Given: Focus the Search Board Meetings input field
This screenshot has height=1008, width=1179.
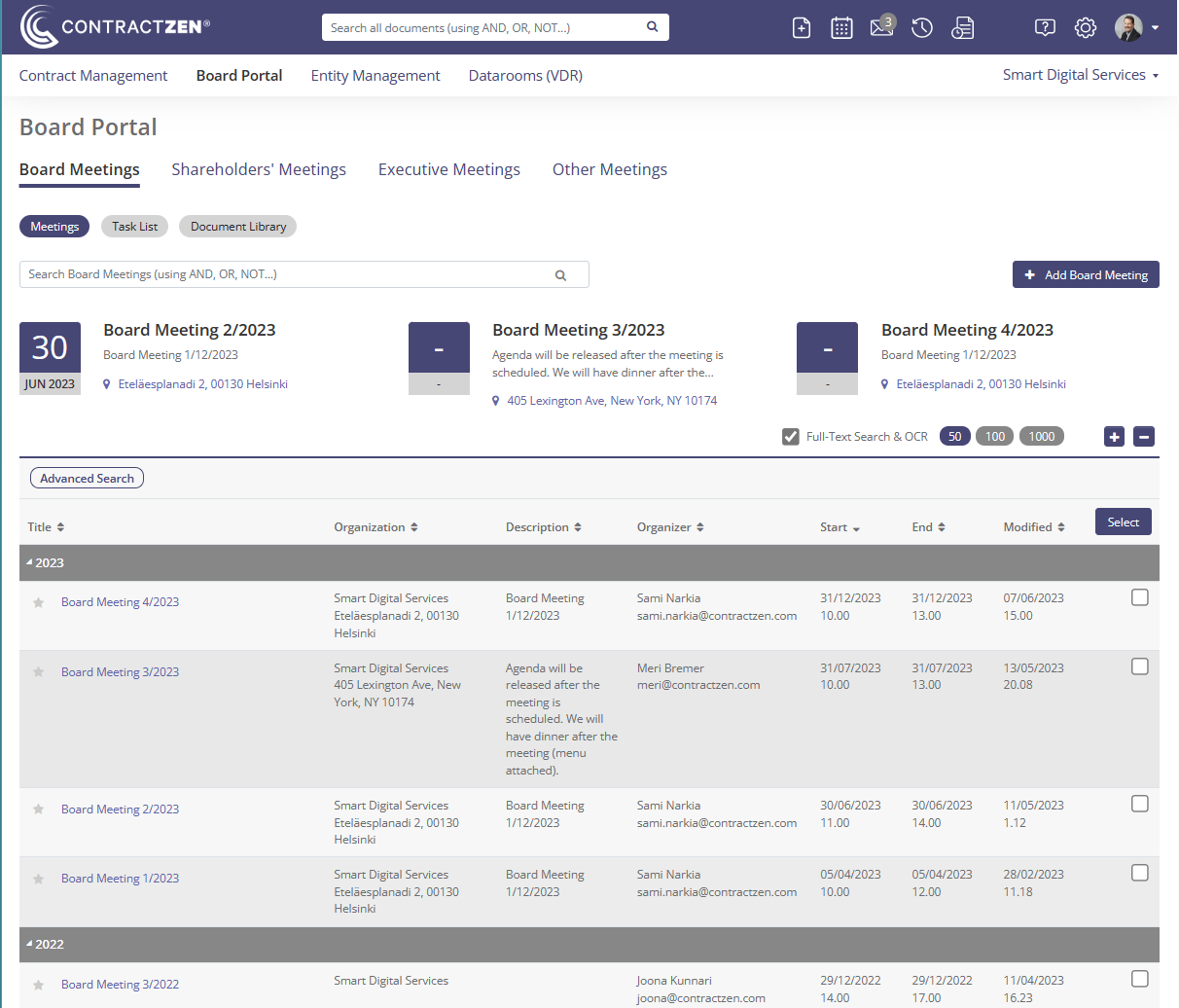Looking at the screenshot, I should click(x=304, y=274).
